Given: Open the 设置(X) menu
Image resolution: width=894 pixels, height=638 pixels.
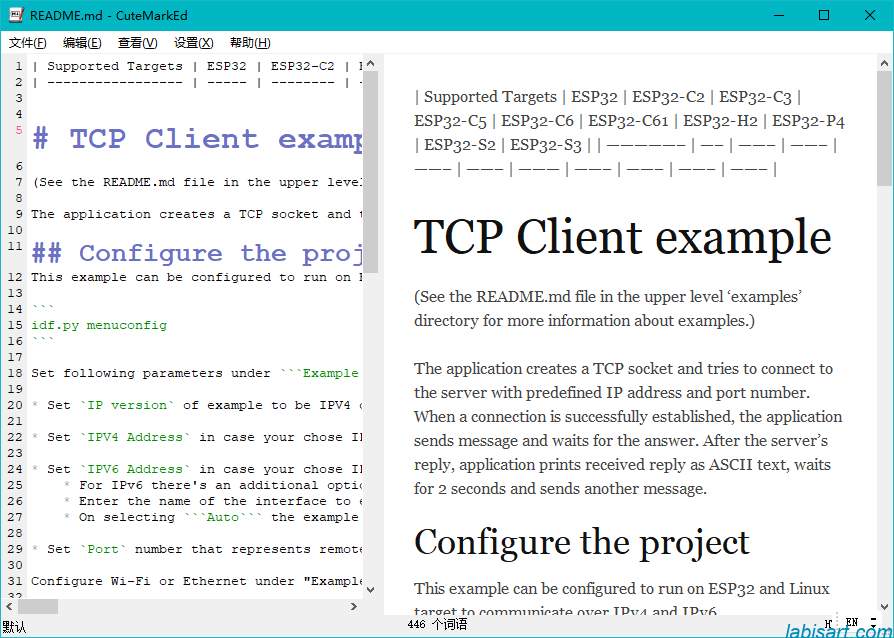Looking at the screenshot, I should pyautogui.click(x=193, y=43).
